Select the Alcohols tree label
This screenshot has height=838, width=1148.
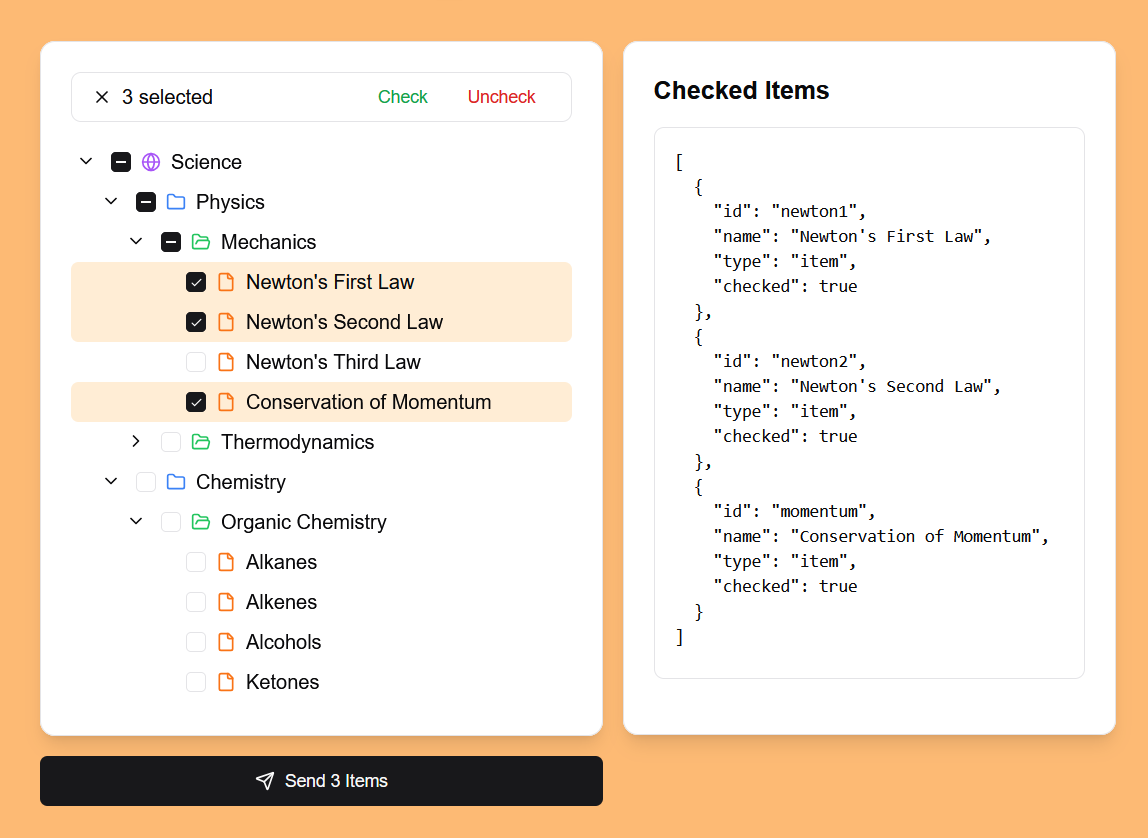point(283,642)
